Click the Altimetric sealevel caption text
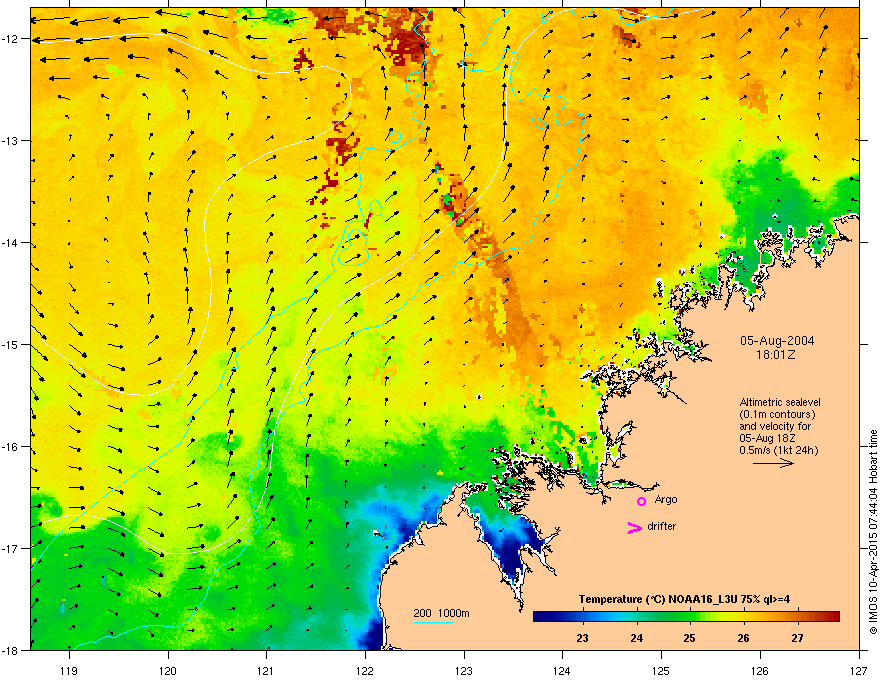The width and height of the screenshot is (880, 680). tap(780, 402)
